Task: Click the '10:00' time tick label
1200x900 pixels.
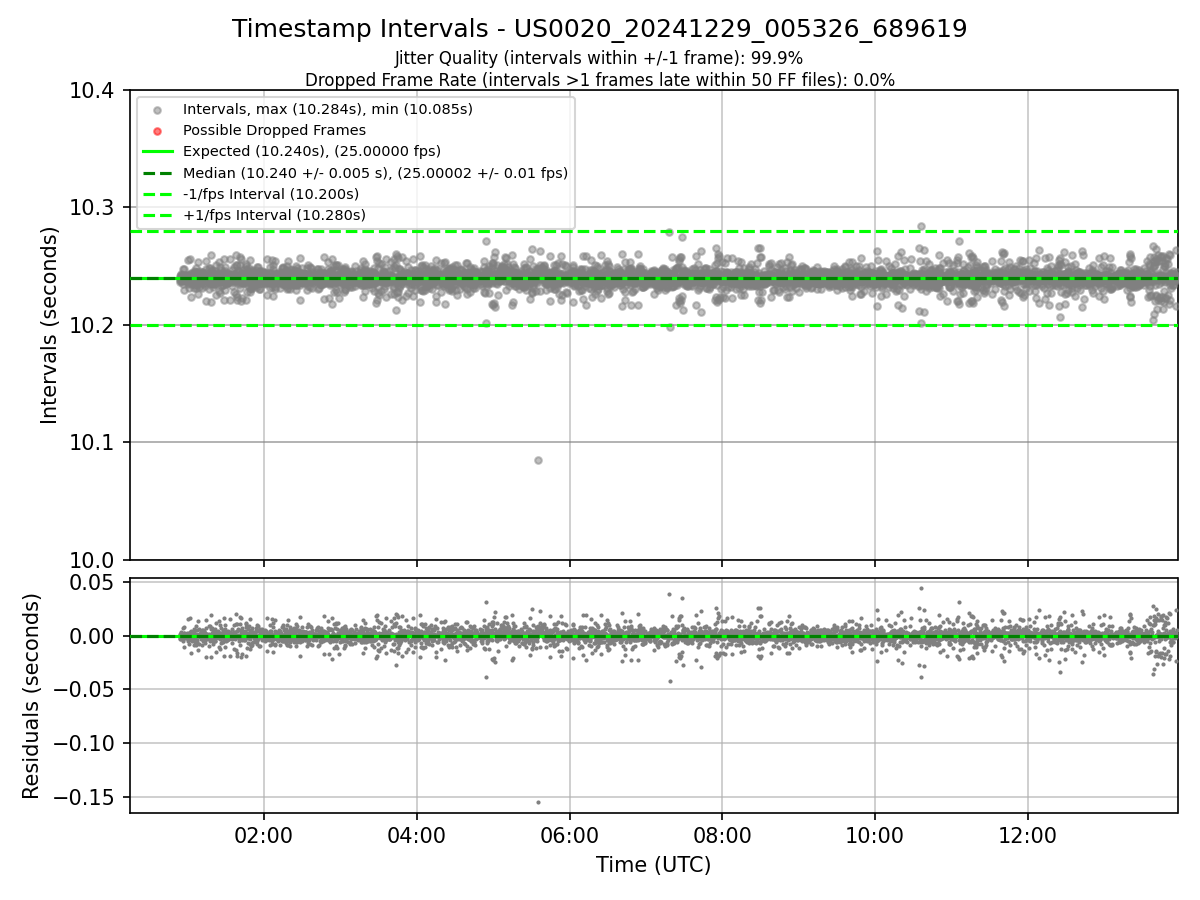Action: point(875,835)
